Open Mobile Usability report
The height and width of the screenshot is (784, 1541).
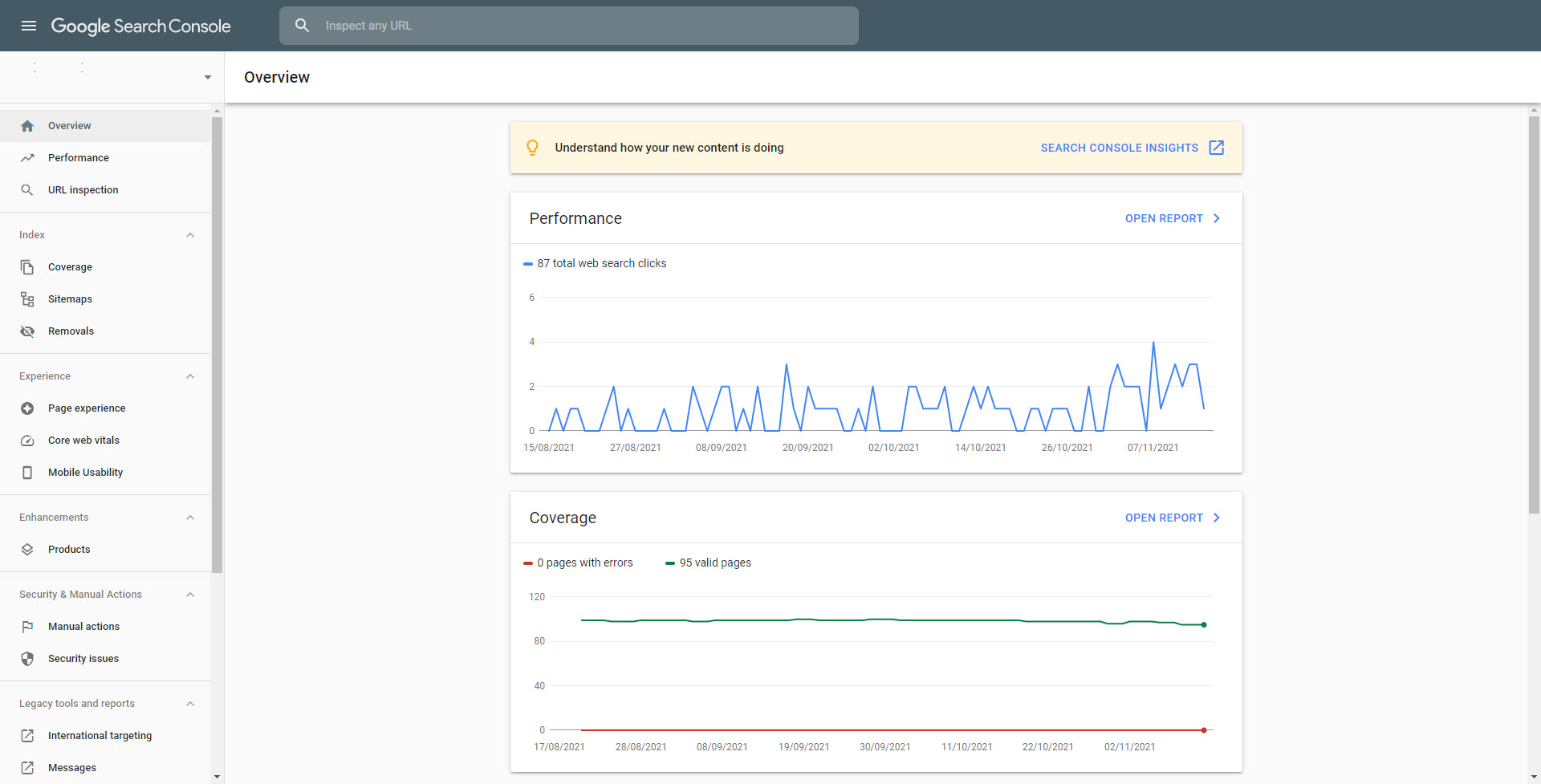coord(105,473)
